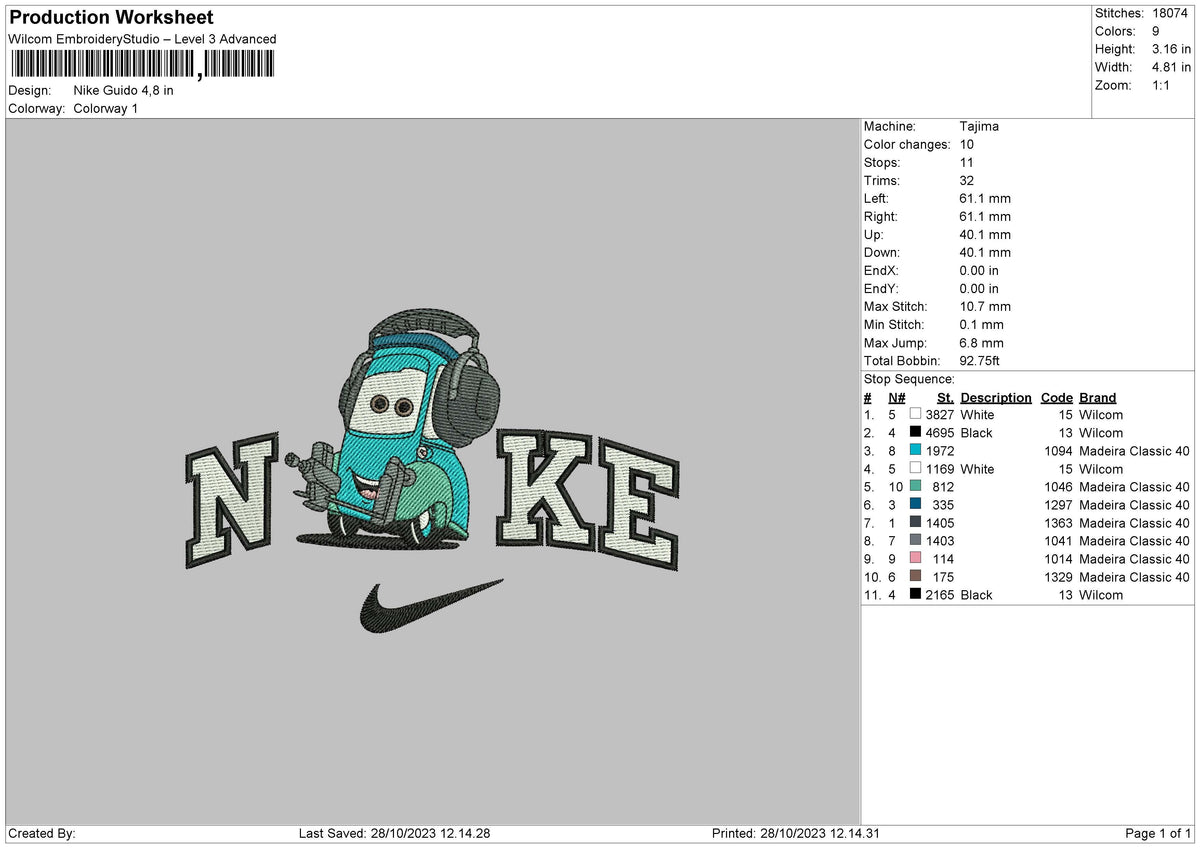Click the Brand column header
Screen dimensions: 1200x848
[1097, 397]
